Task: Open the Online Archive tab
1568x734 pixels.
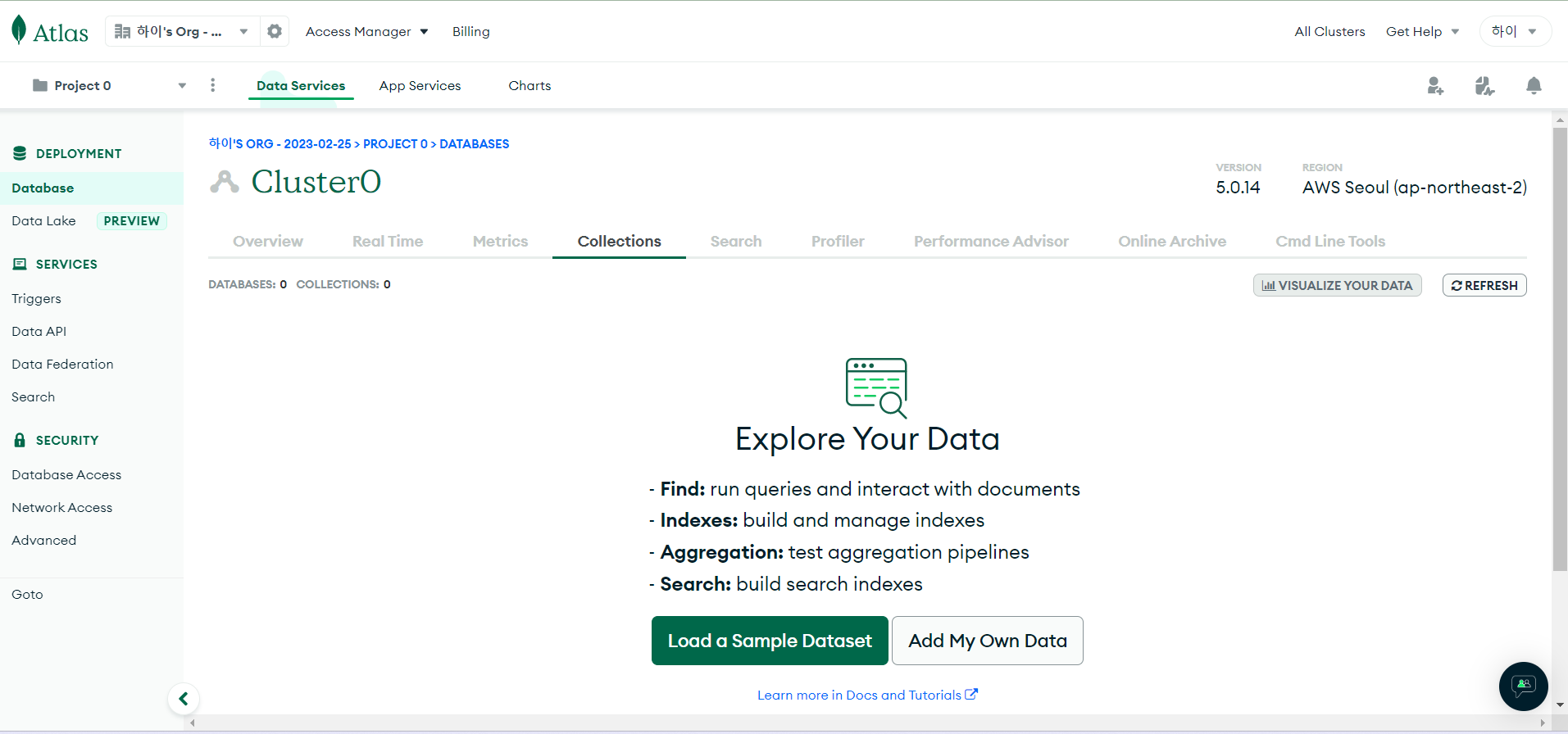Action: [1172, 241]
